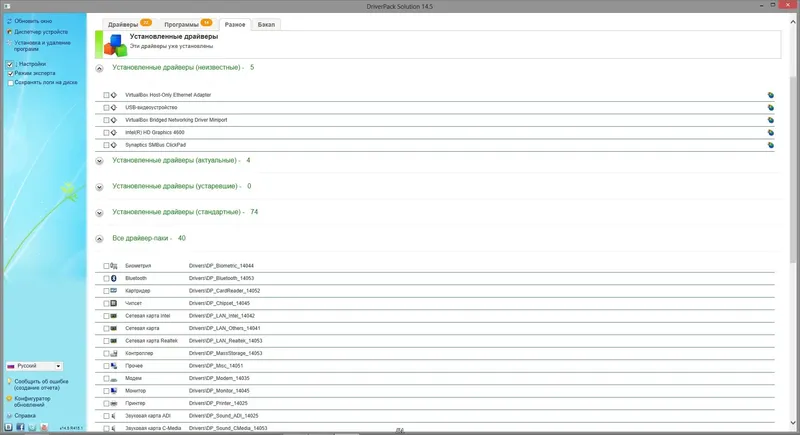
Task: Open the Facebook icon in sidebar
Action: pyautogui.click(x=20, y=427)
